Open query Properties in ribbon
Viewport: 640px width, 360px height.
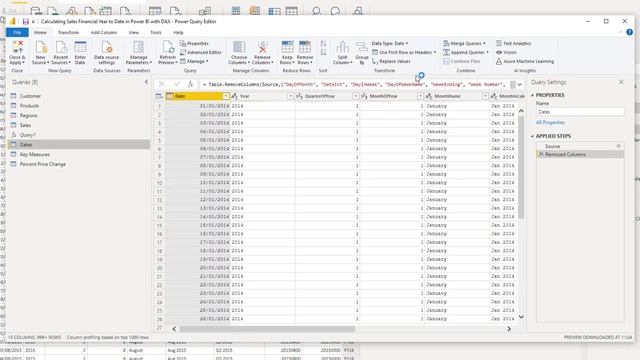194,43
